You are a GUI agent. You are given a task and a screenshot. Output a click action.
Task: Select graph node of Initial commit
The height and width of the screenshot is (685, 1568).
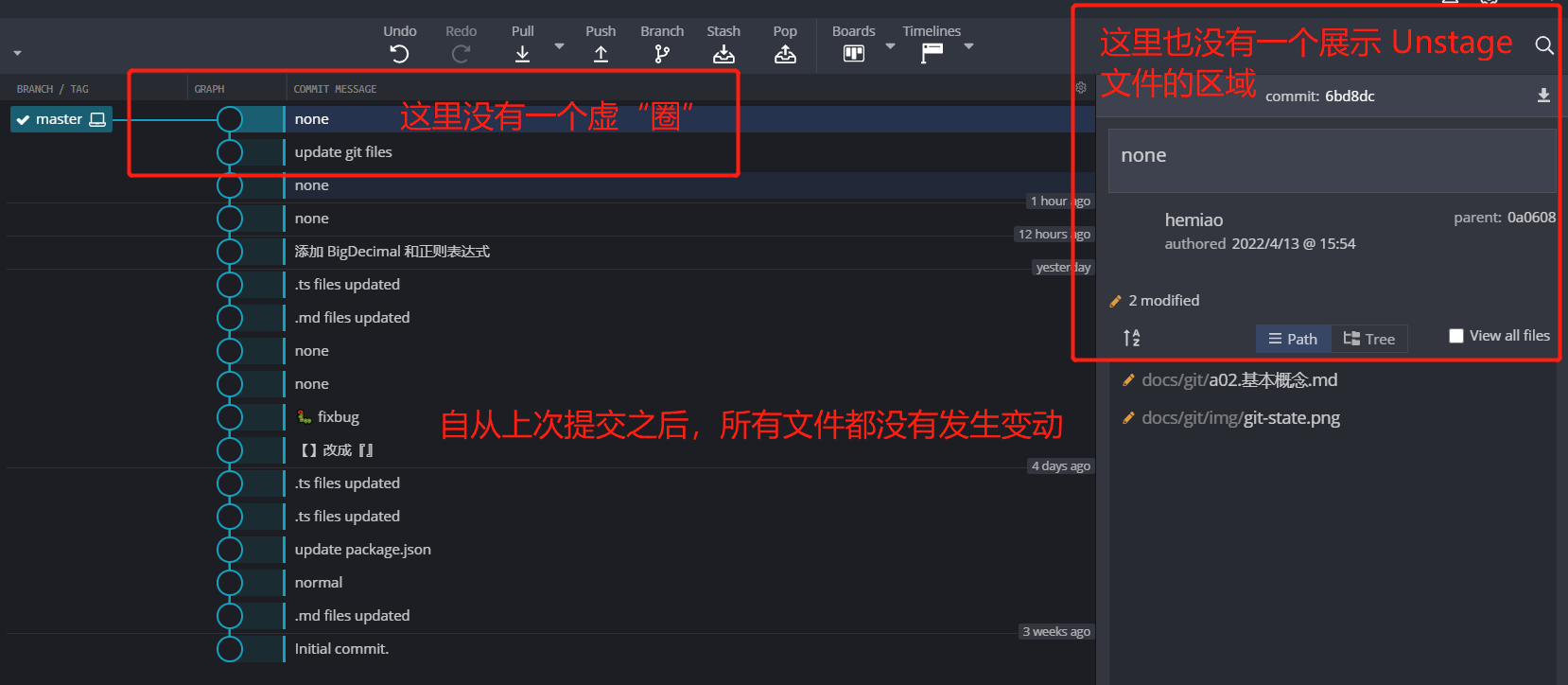(230, 649)
